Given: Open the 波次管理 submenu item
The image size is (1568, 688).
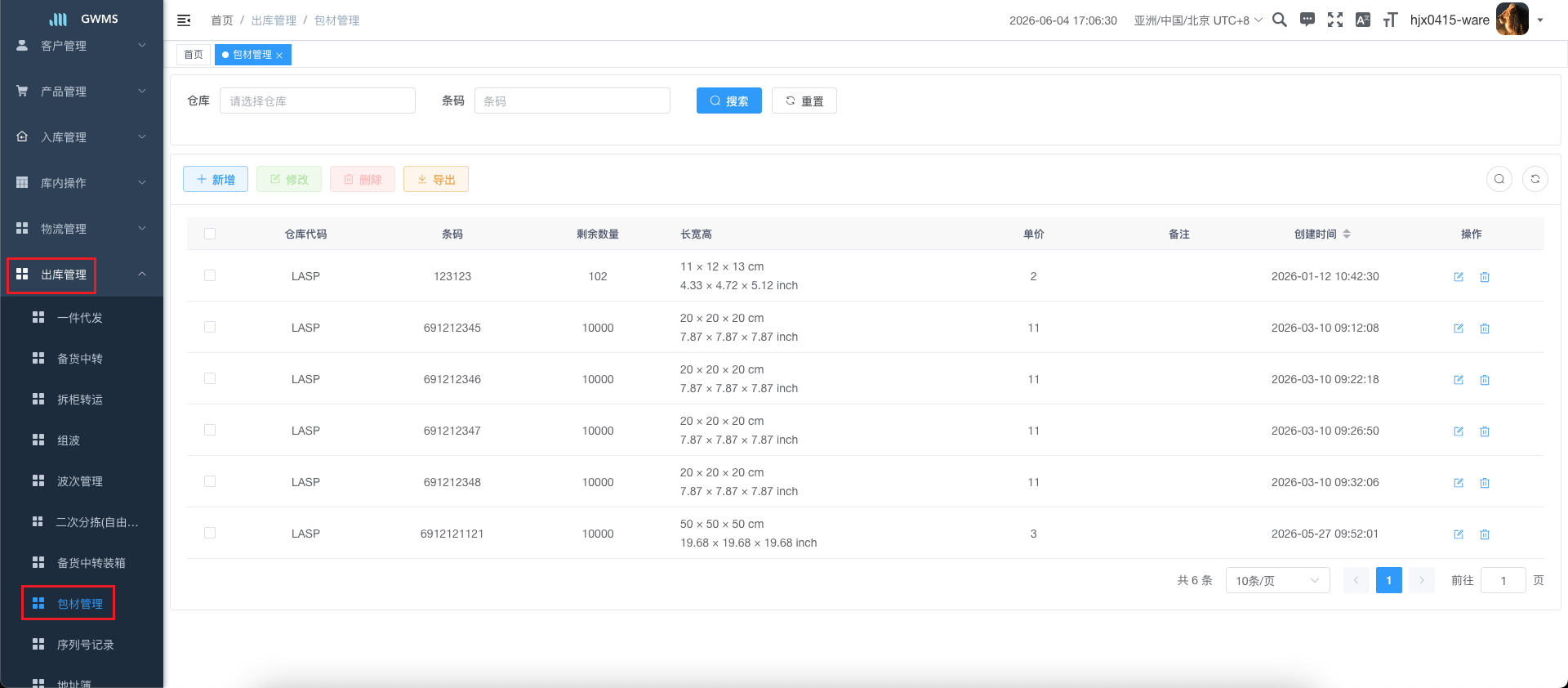Looking at the screenshot, I should [x=82, y=481].
